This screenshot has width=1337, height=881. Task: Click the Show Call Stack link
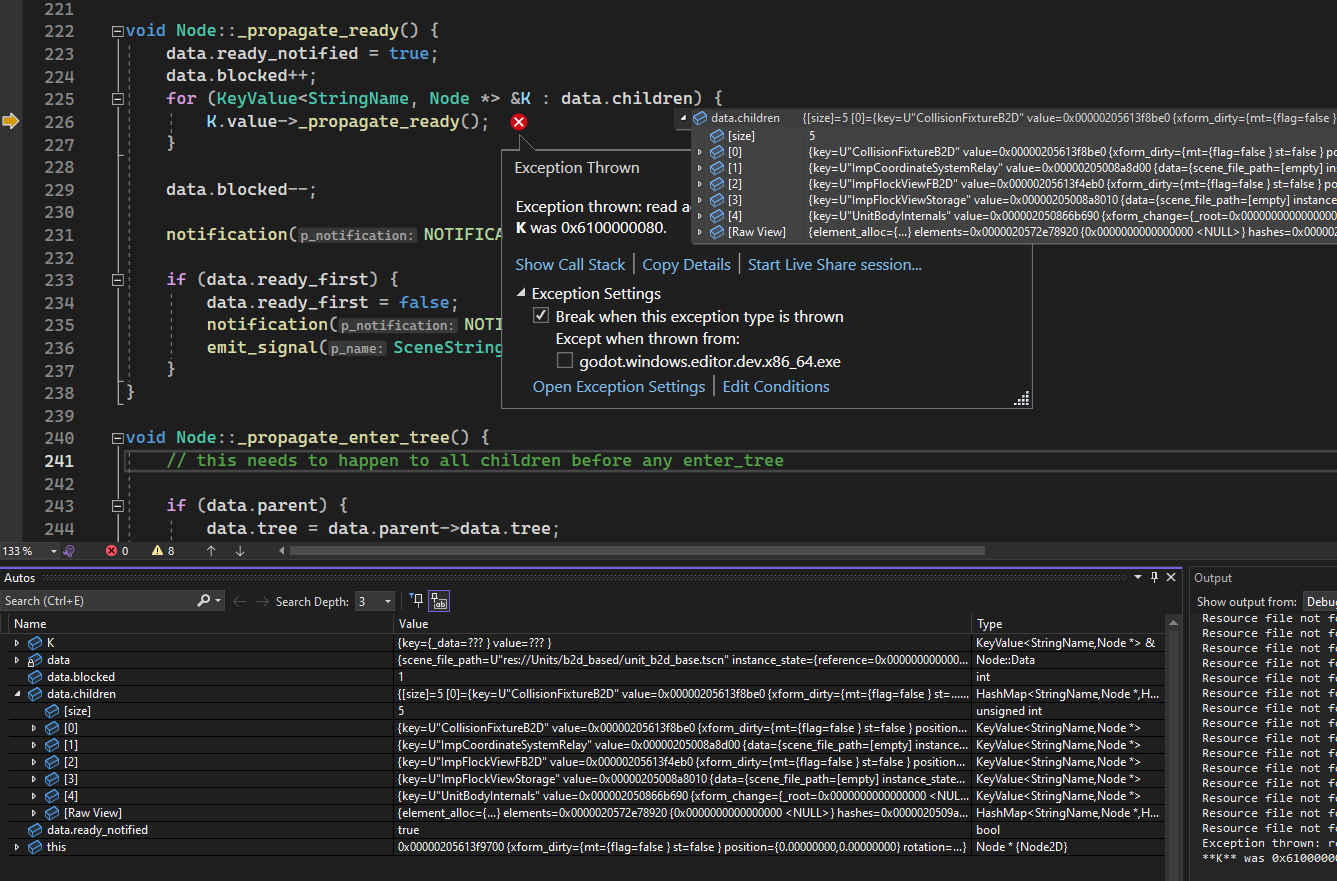pyautogui.click(x=570, y=264)
